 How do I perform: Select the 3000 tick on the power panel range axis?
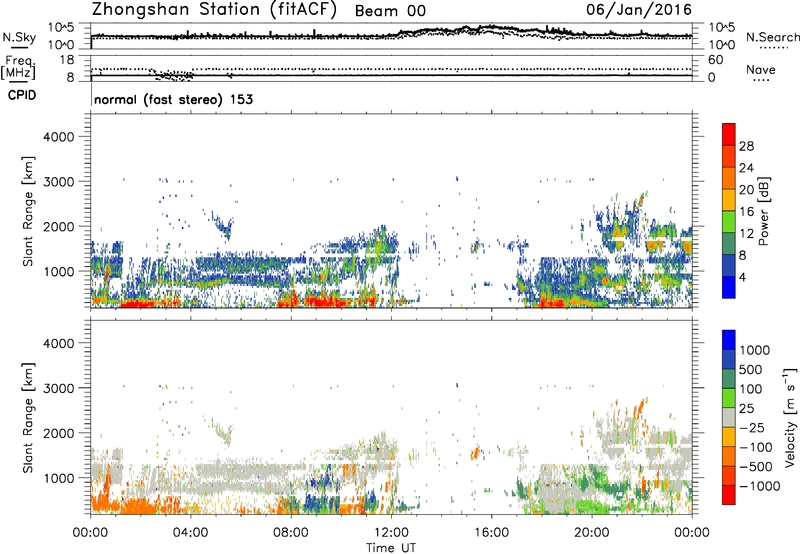[x=59, y=182]
